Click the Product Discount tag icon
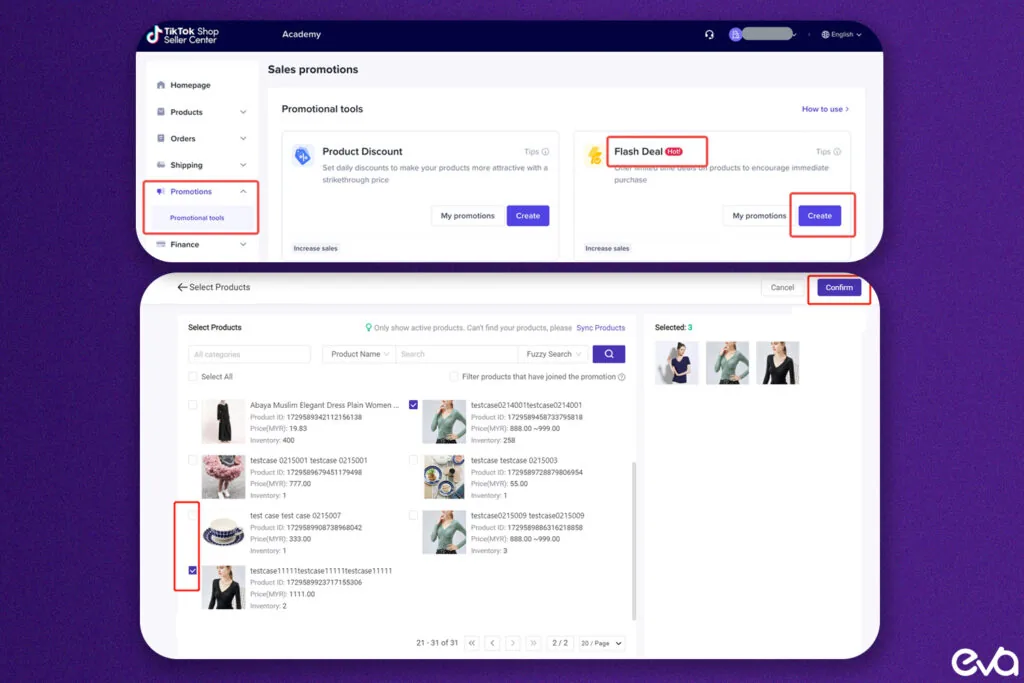This screenshot has width=1024, height=683. (302, 156)
